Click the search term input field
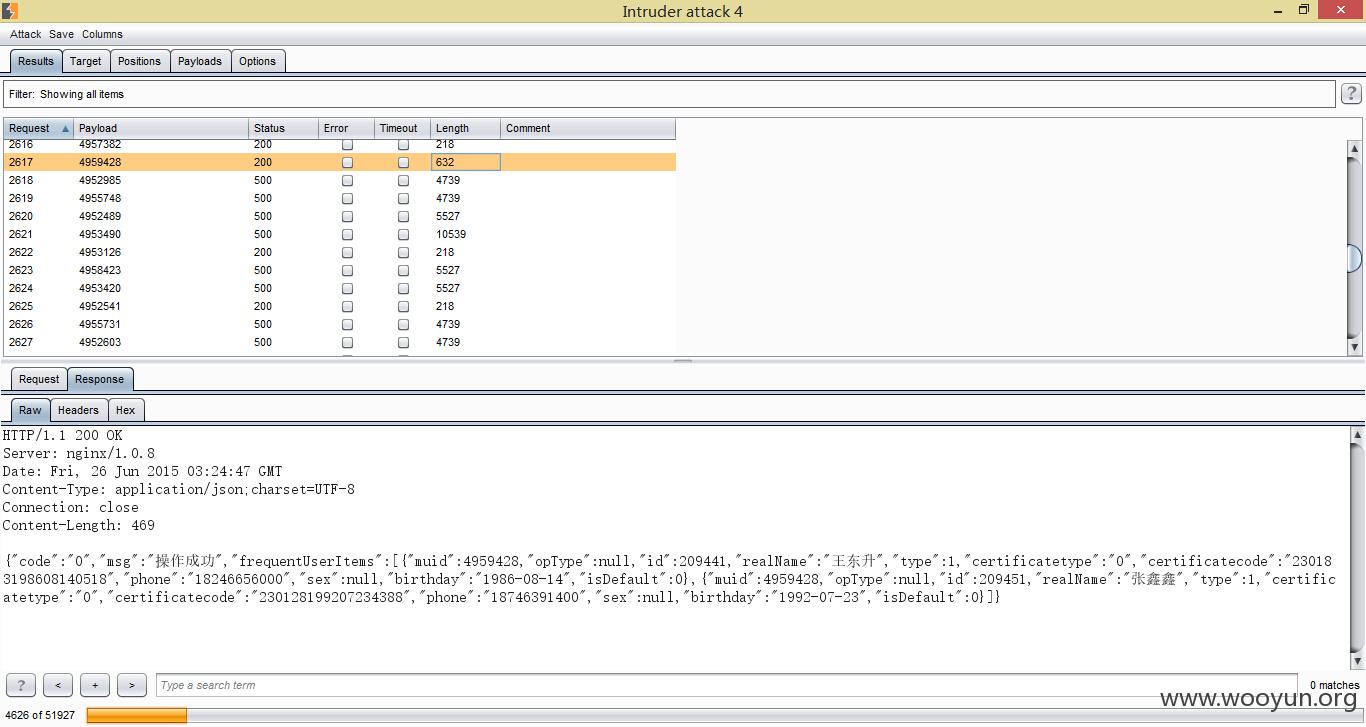 (x=727, y=685)
